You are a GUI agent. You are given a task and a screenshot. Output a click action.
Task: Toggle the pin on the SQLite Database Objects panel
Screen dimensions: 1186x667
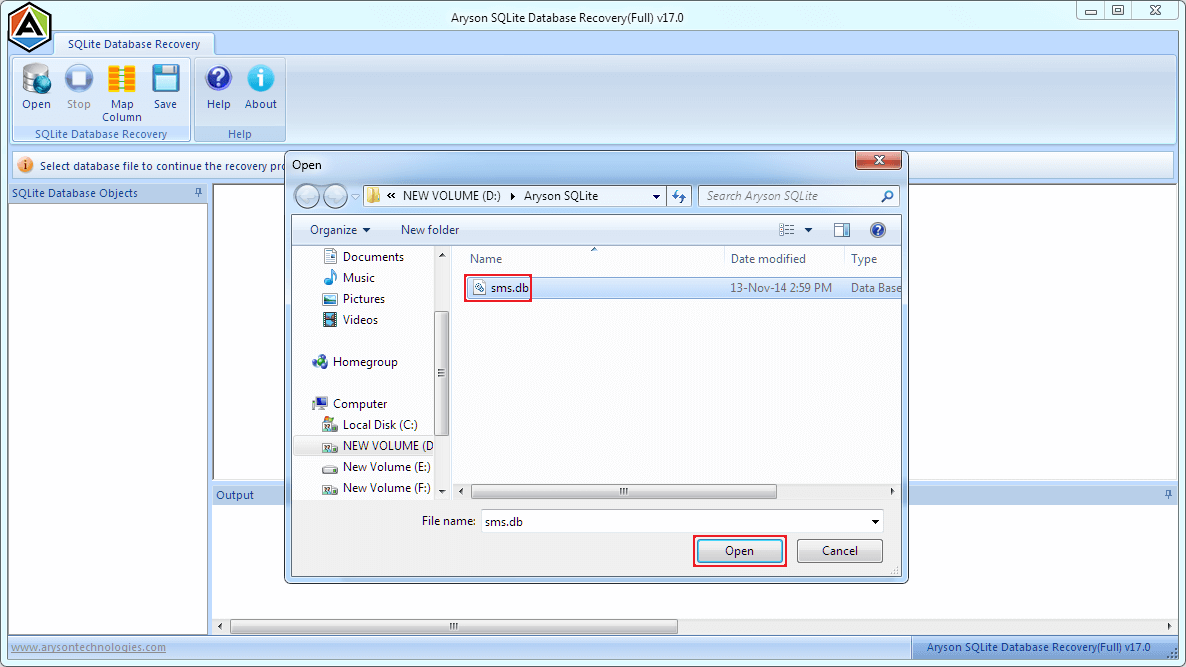(197, 193)
